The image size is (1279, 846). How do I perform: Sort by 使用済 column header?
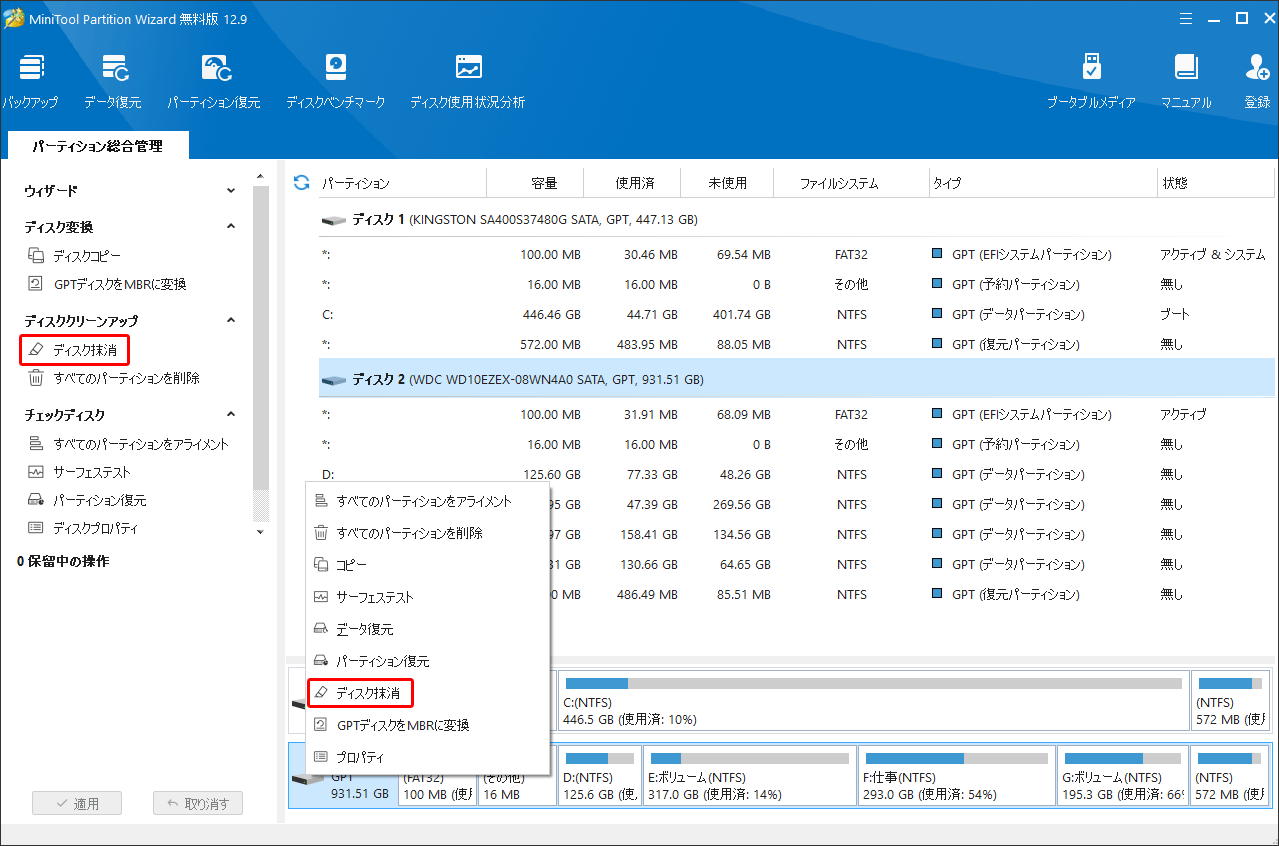coord(634,183)
